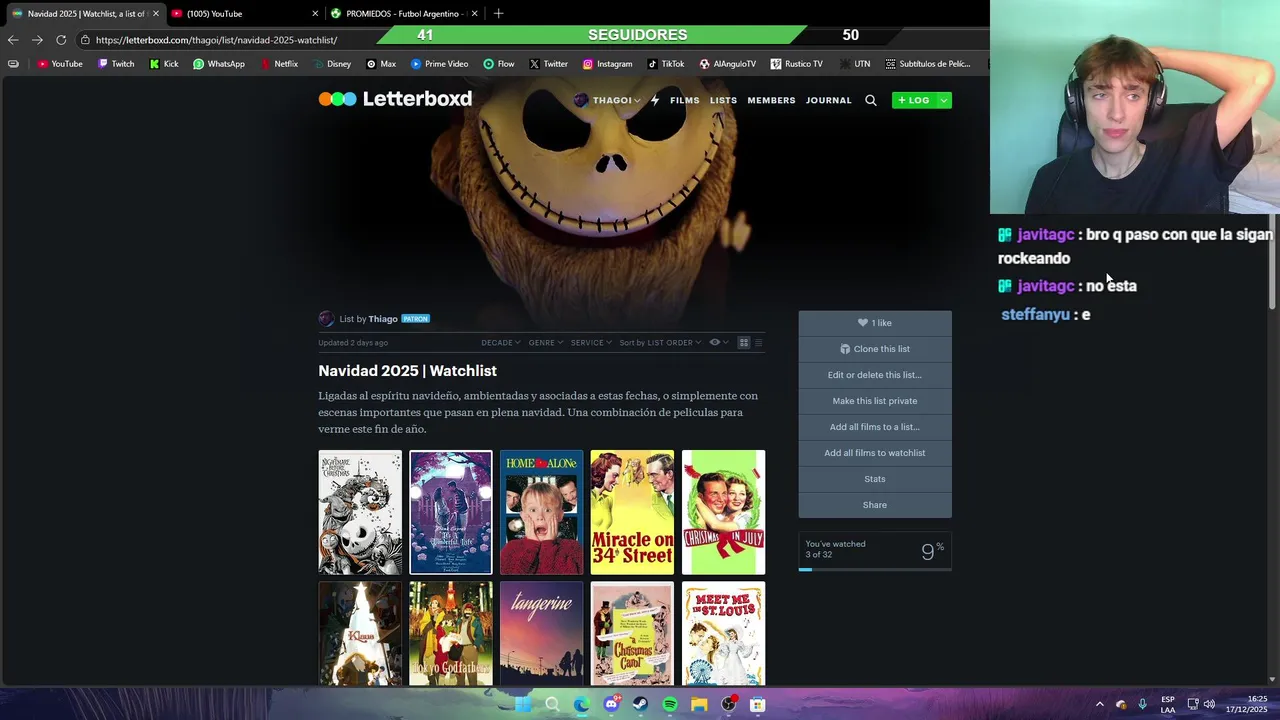
Task: Open the LISTS navigation item
Action: pos(723,100)
